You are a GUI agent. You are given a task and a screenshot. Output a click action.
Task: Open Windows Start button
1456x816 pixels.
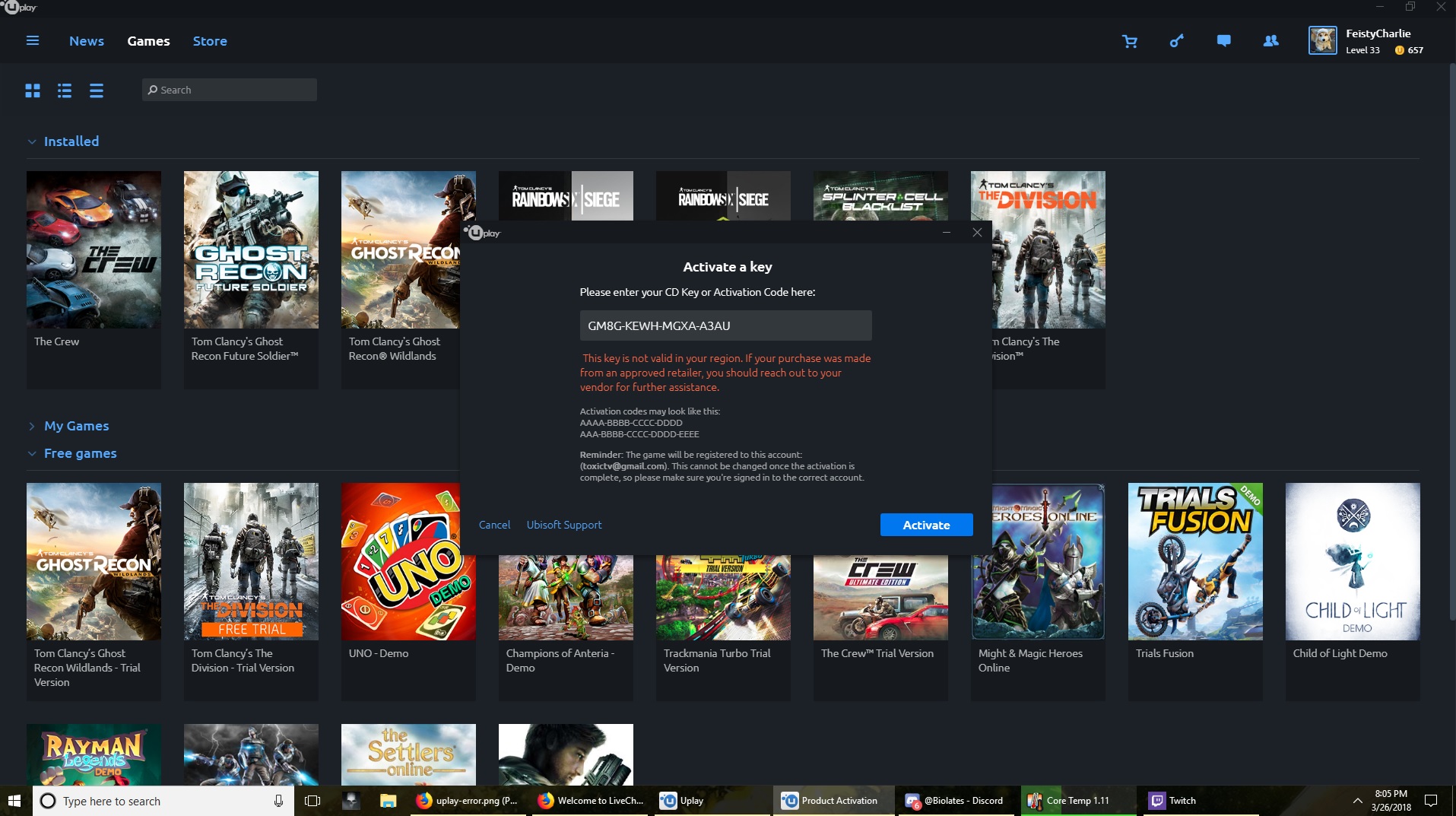14,801
